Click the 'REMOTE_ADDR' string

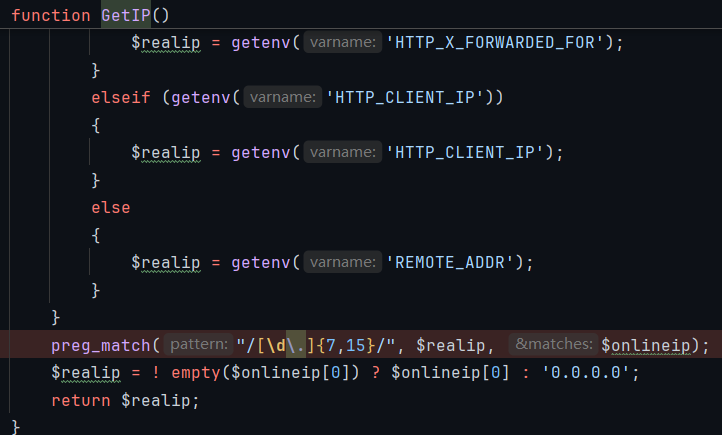454,261
